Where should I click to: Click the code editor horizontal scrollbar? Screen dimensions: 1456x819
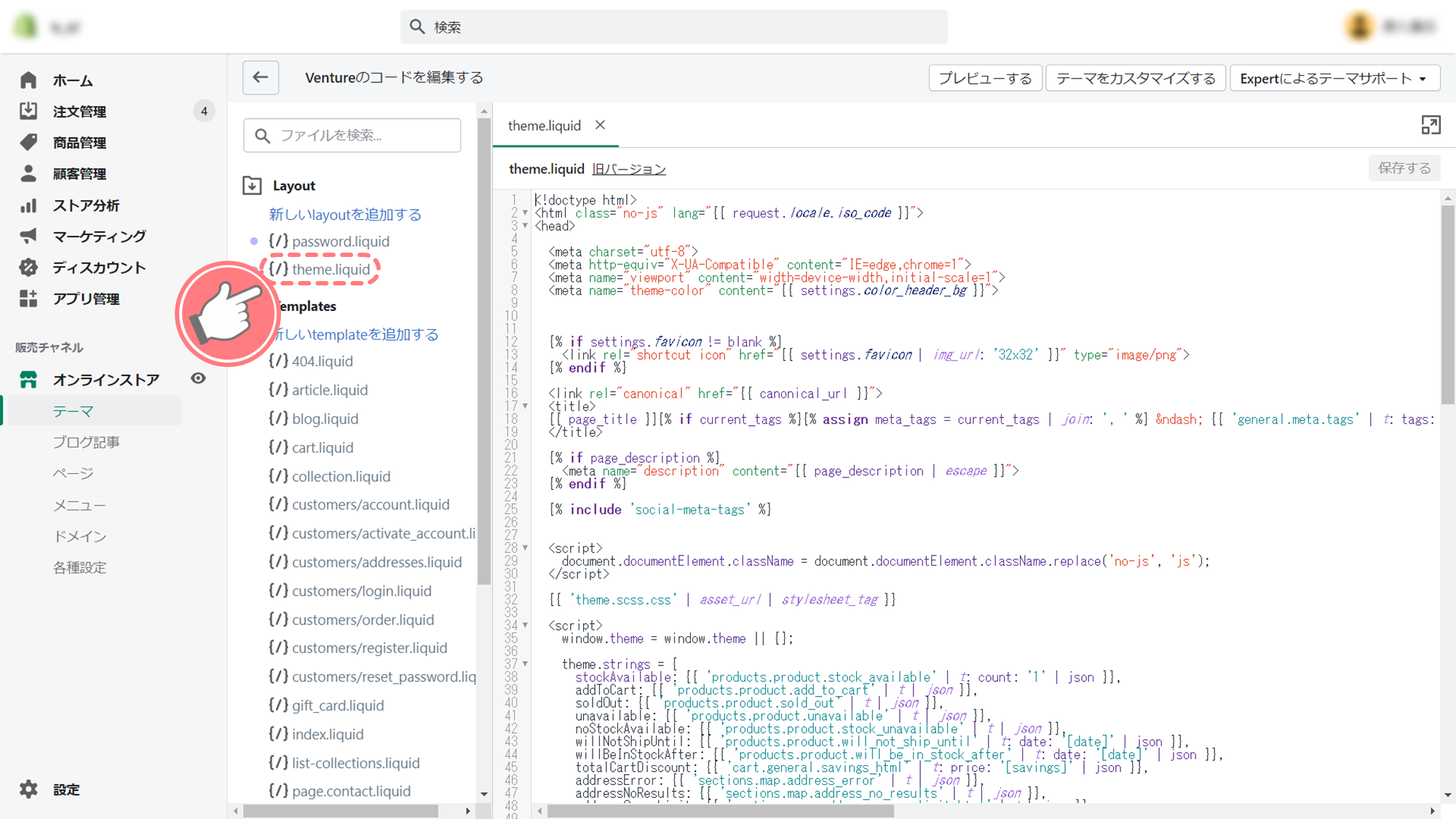(x=720, y=811)
